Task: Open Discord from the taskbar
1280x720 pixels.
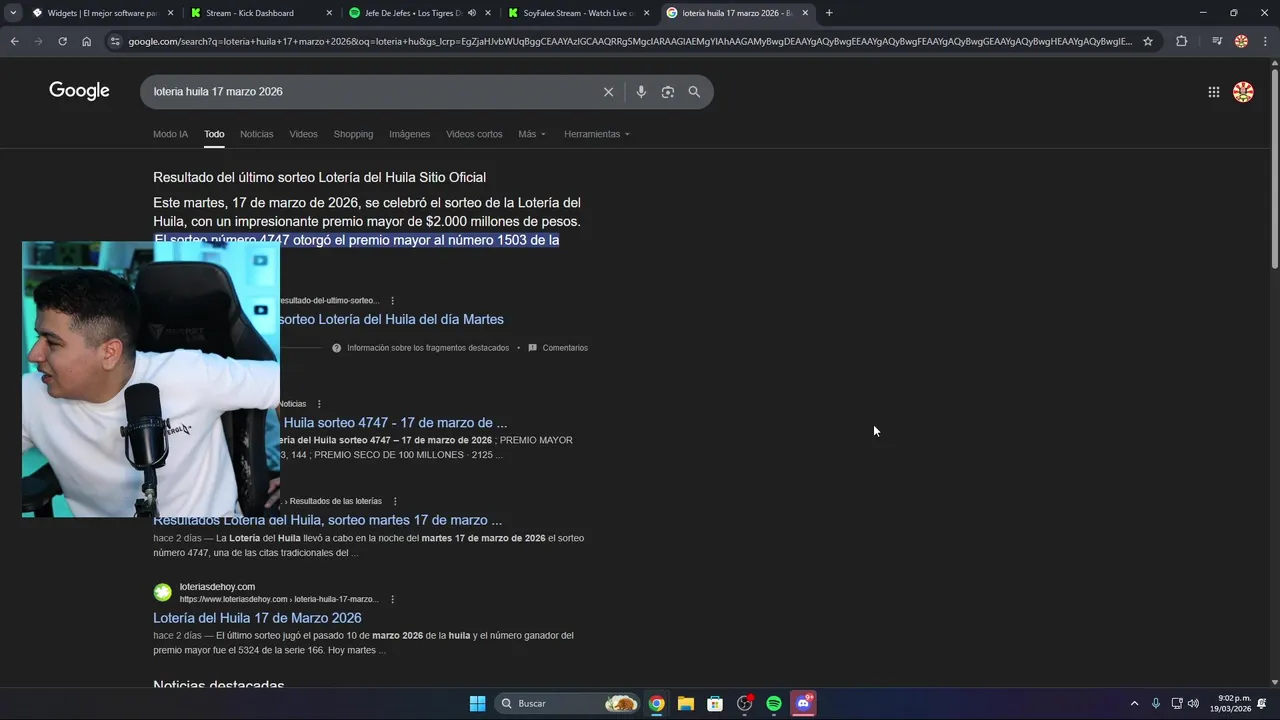Action: (x=803, y=703)
